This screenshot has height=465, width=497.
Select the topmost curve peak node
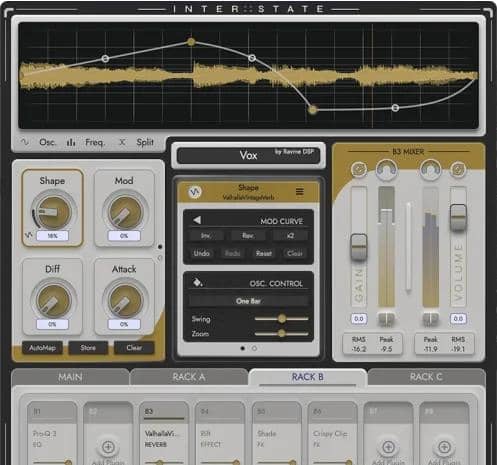(191, 42)
